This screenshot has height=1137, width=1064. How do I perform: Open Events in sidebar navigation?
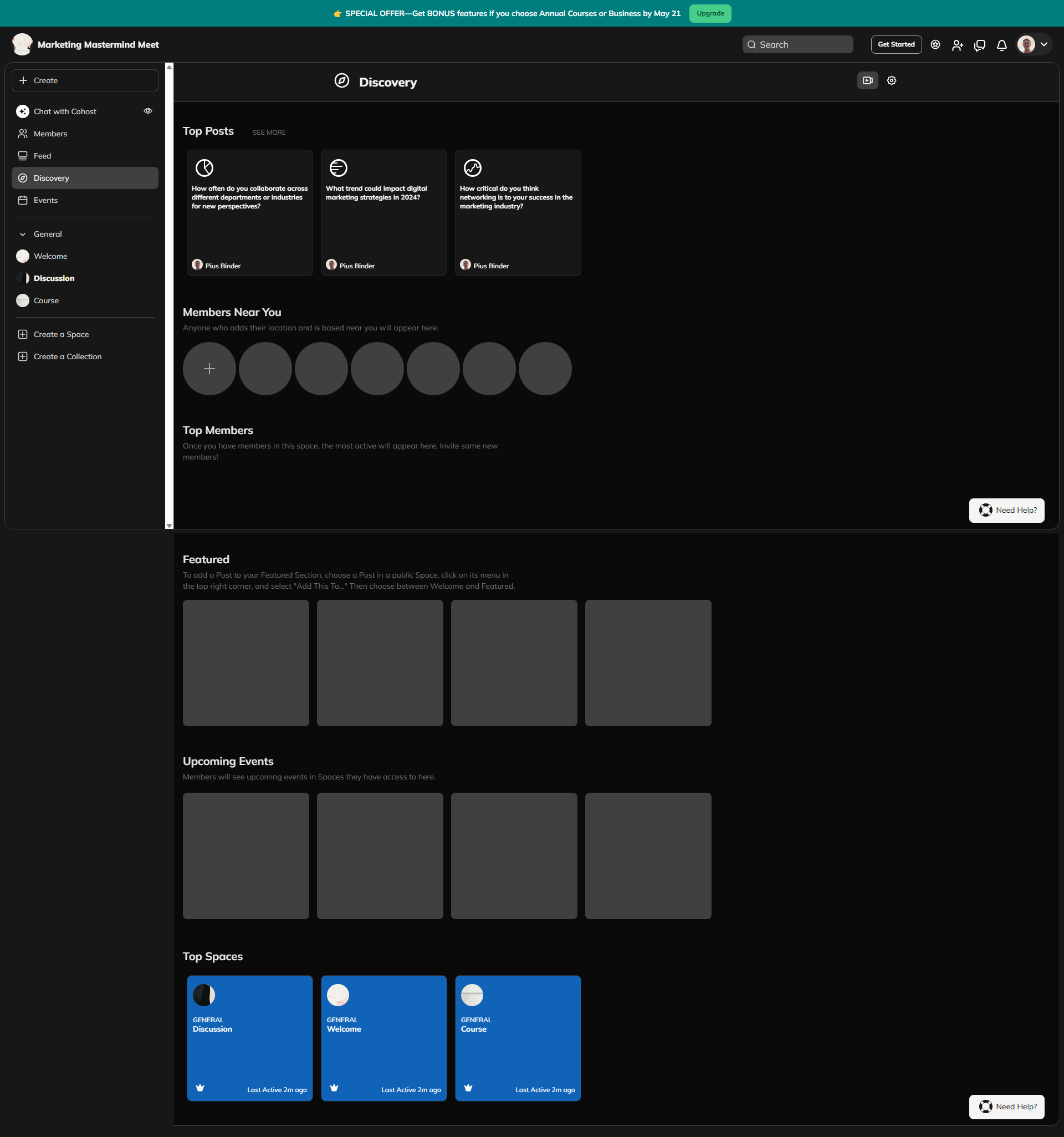(46, 200)
